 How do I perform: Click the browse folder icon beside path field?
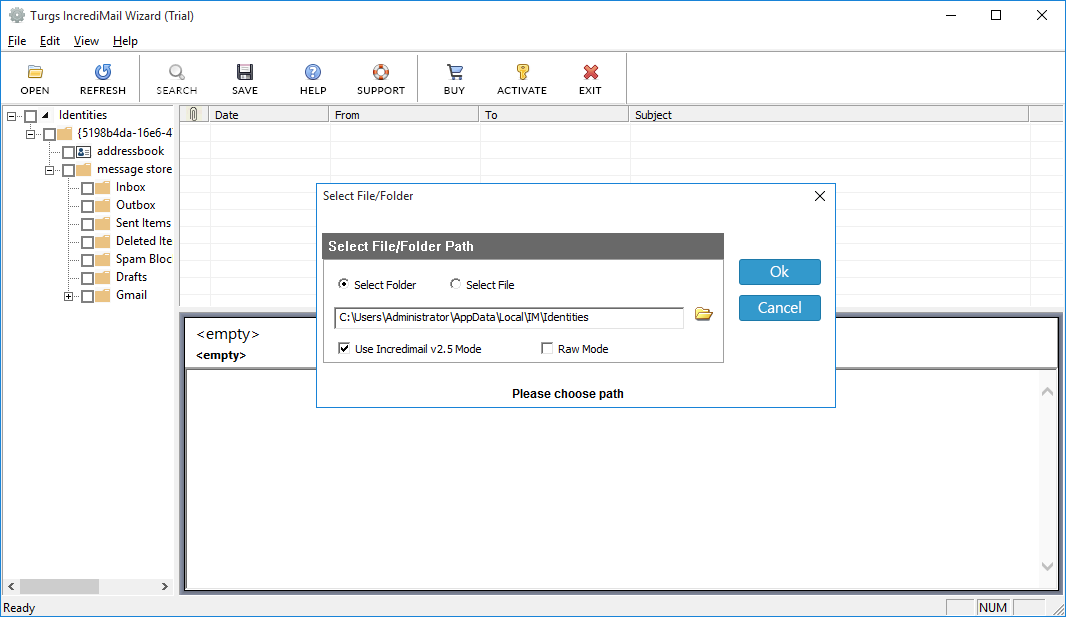point(704,314)
